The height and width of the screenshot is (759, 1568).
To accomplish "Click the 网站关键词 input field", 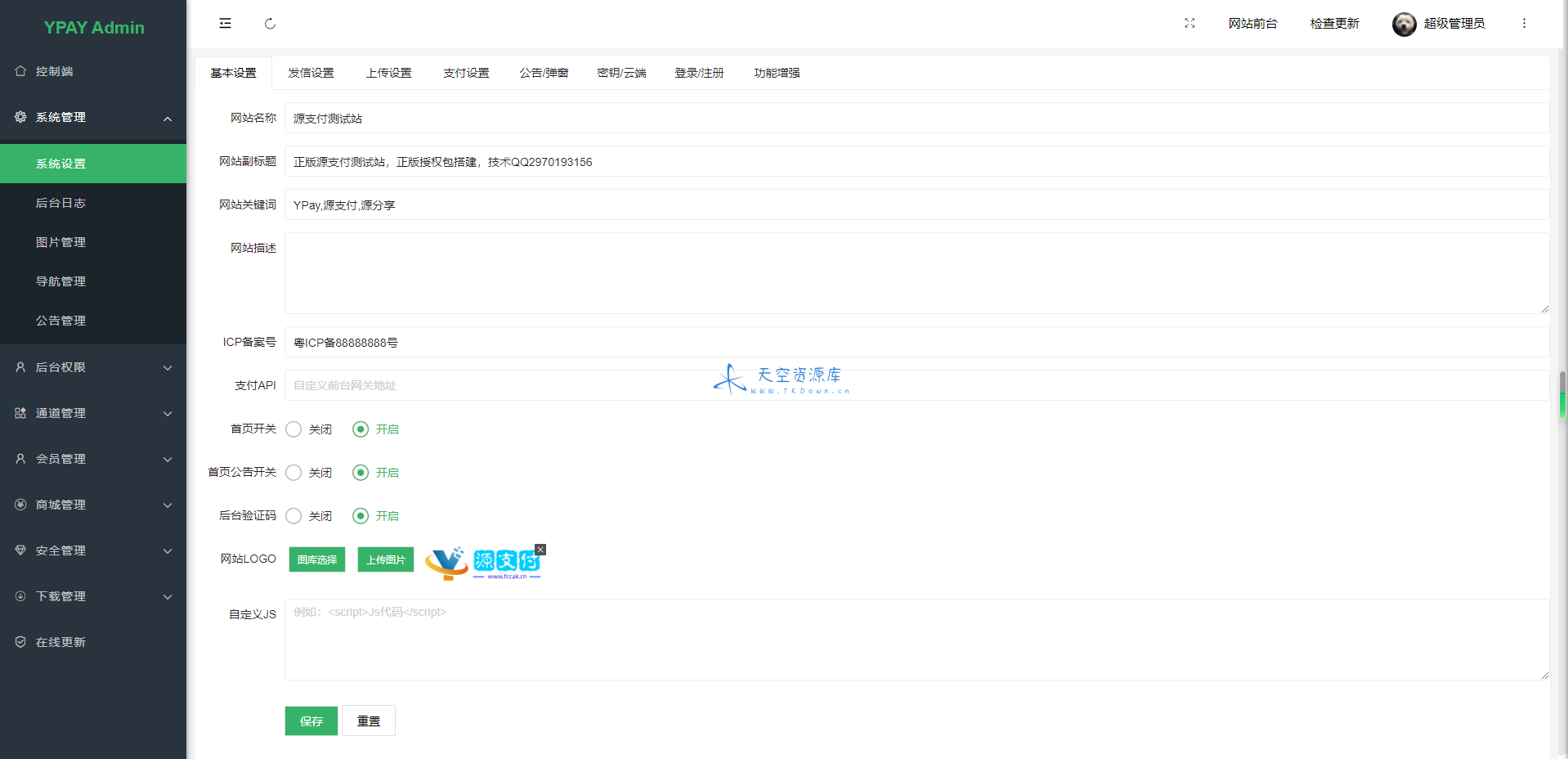I will (916, 204).
